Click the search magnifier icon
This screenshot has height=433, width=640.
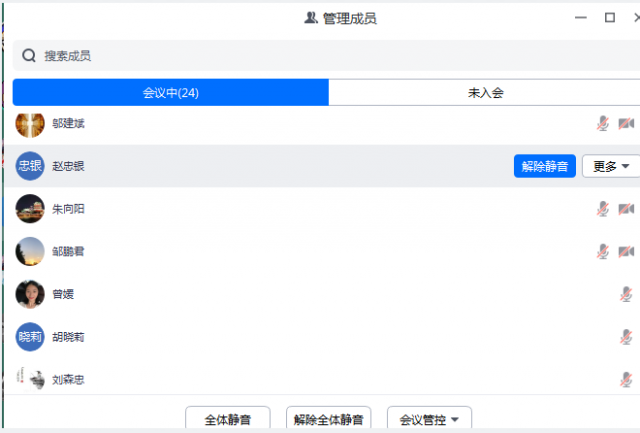(29, 56)
